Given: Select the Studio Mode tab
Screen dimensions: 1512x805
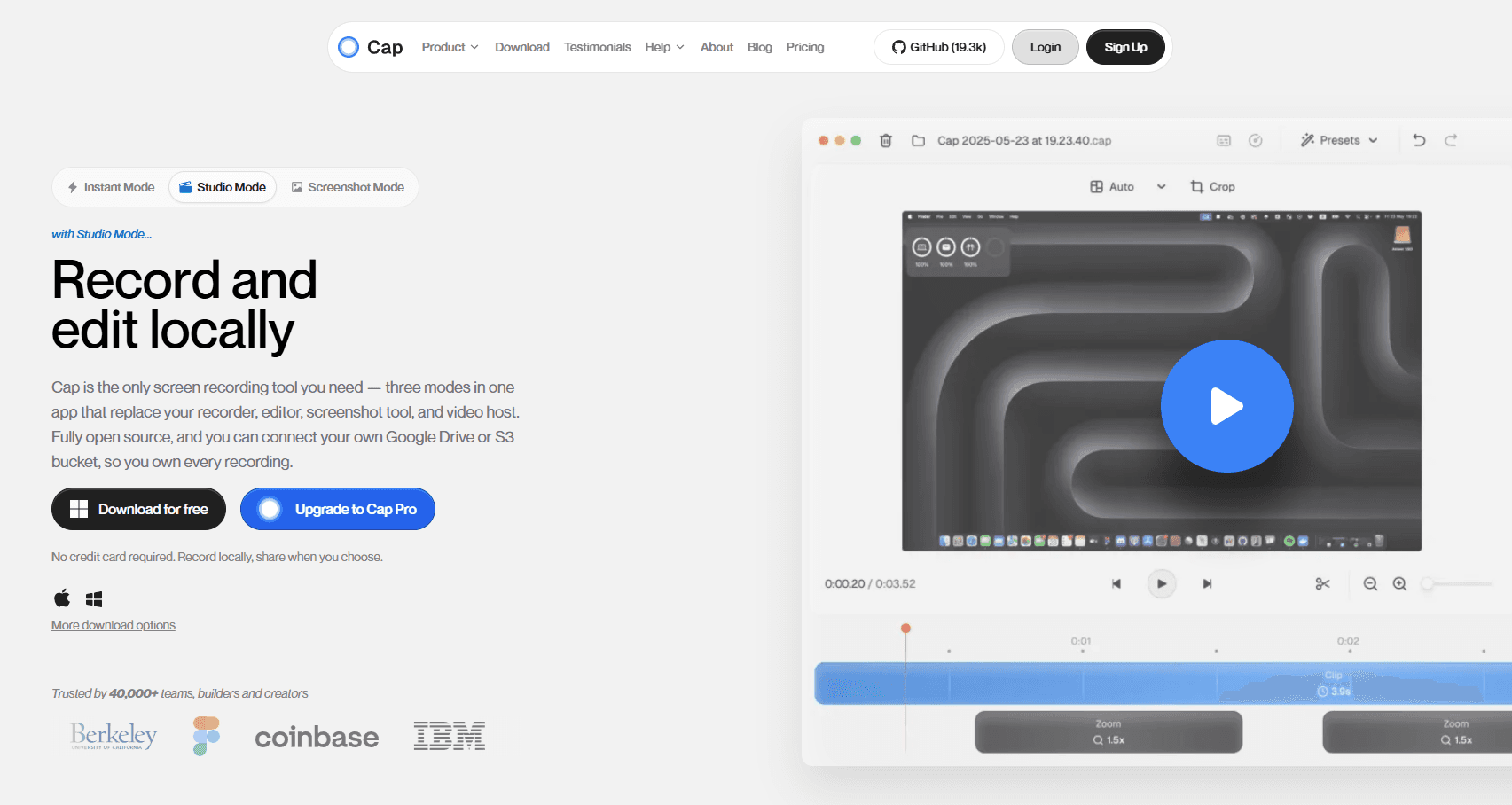Looking at the screenshot, I should 223,187.
